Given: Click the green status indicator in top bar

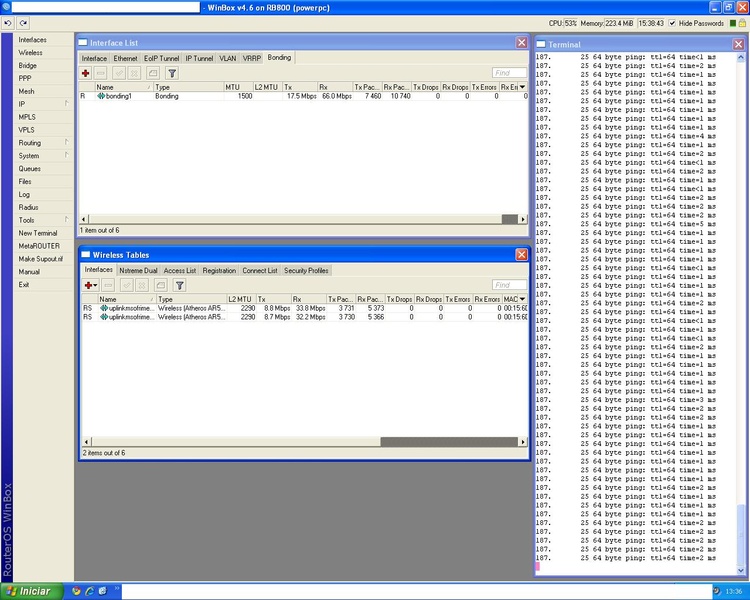Looking at the screenshot, I should pos(733,23).
